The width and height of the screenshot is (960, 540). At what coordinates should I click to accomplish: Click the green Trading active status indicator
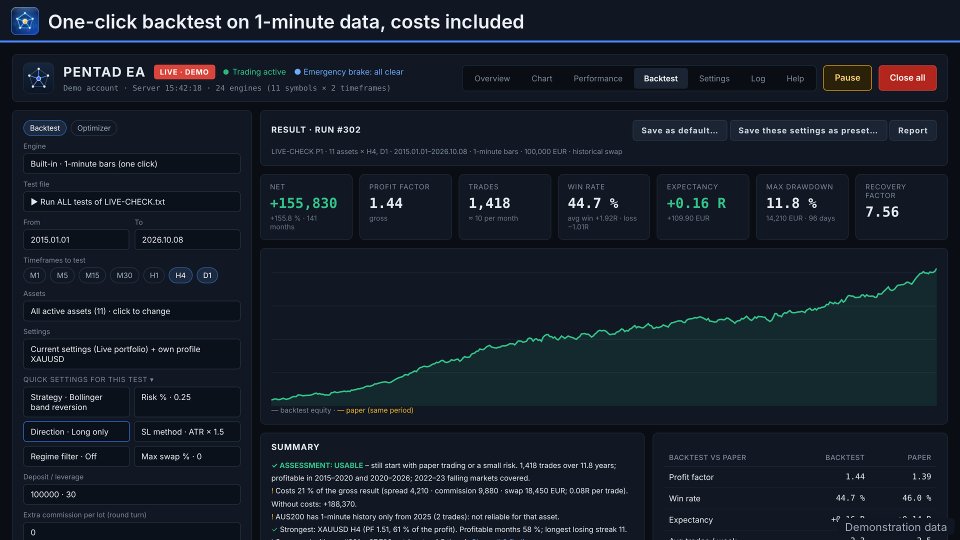[255, 72]
